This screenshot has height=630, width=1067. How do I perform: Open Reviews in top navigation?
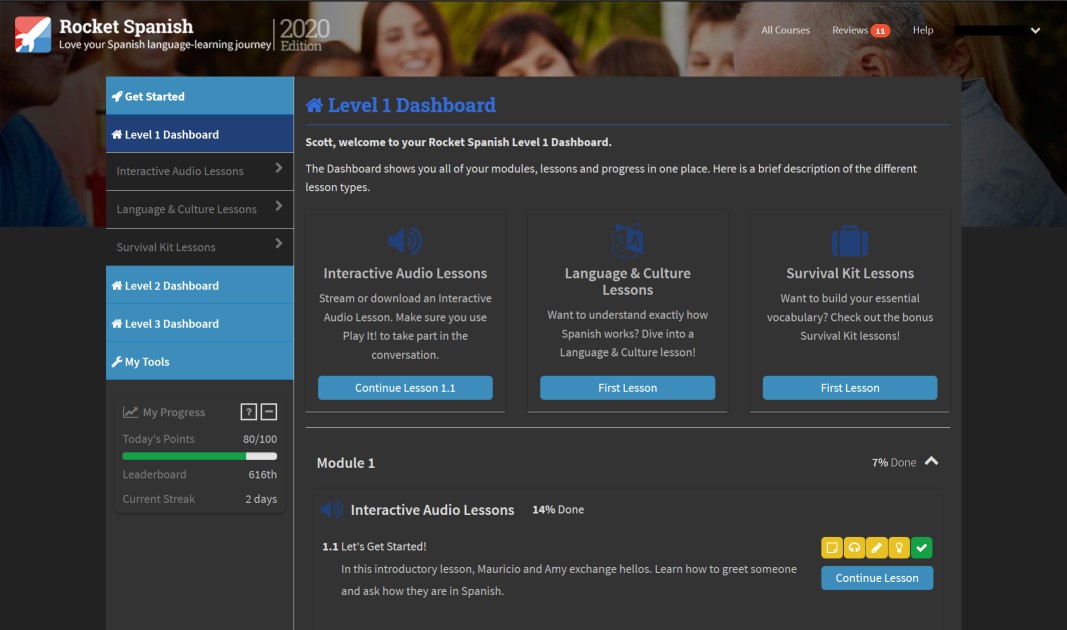pyautogui.click(x=850, y=30)
